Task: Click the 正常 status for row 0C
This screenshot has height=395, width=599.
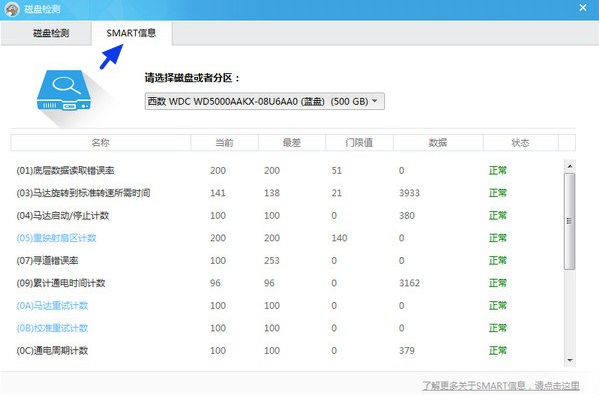Action: (x=498, y=351)
